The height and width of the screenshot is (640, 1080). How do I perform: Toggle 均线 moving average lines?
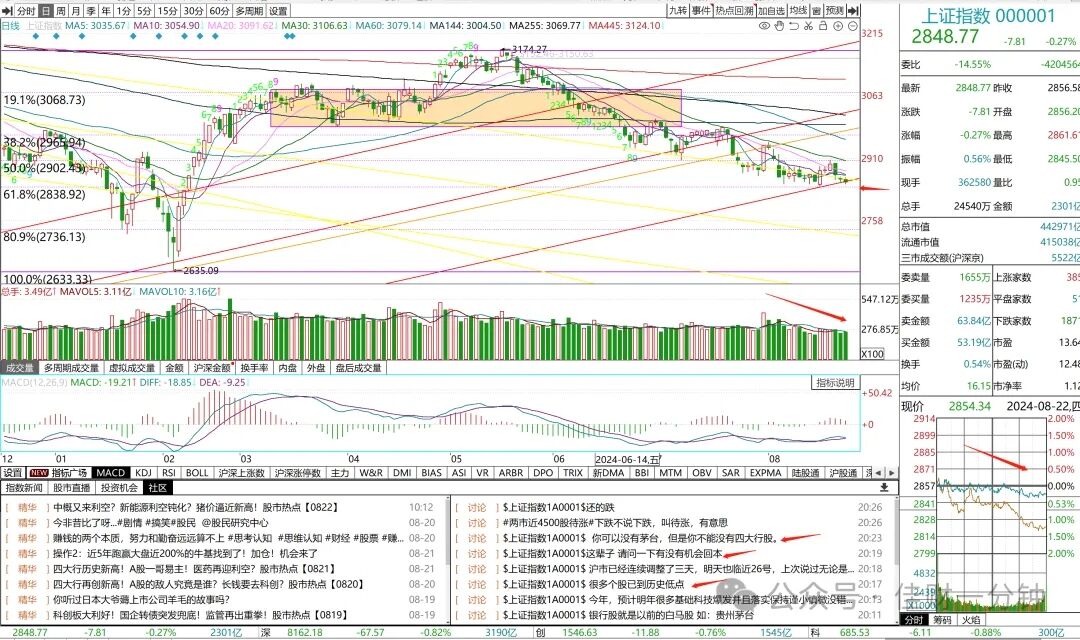tap(798, 10)
